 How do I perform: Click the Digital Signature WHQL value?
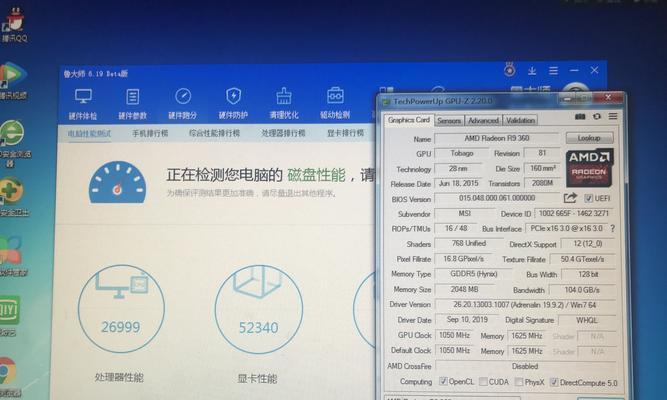tap(587, 320)
